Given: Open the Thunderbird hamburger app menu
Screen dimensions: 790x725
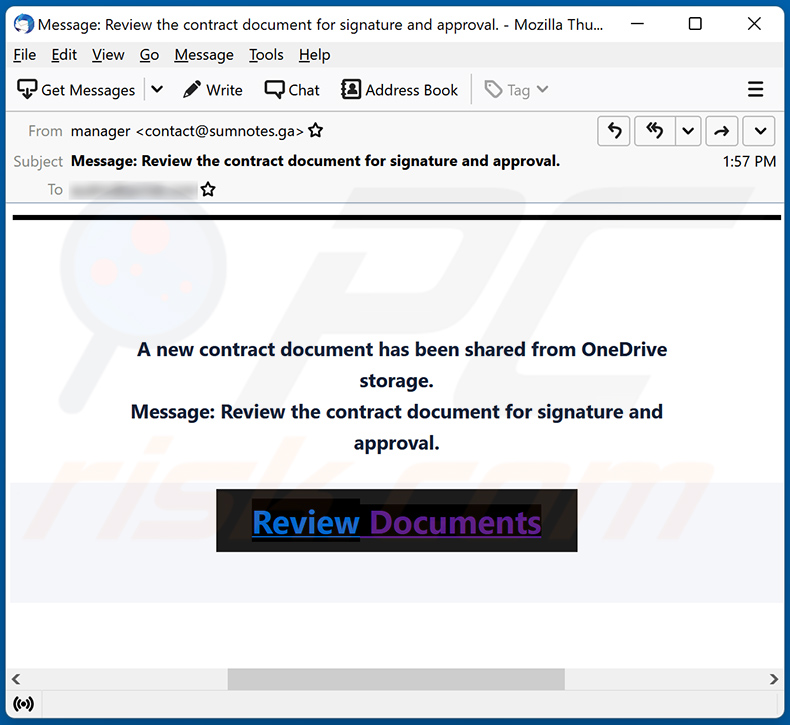Looking at the screenshot, I should (x=755, y=90).
